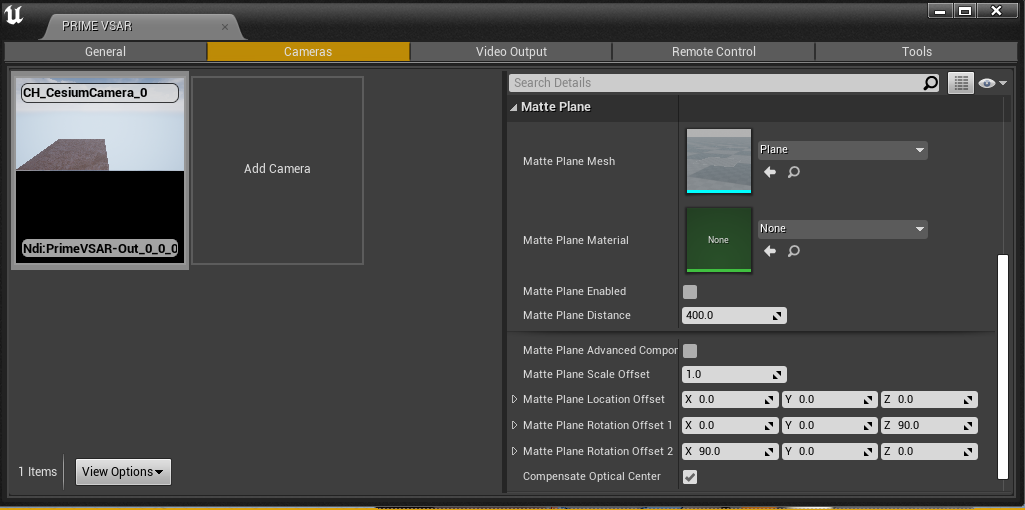
Task: Close the PRIME VSAR tab
Action: [225, 27]
